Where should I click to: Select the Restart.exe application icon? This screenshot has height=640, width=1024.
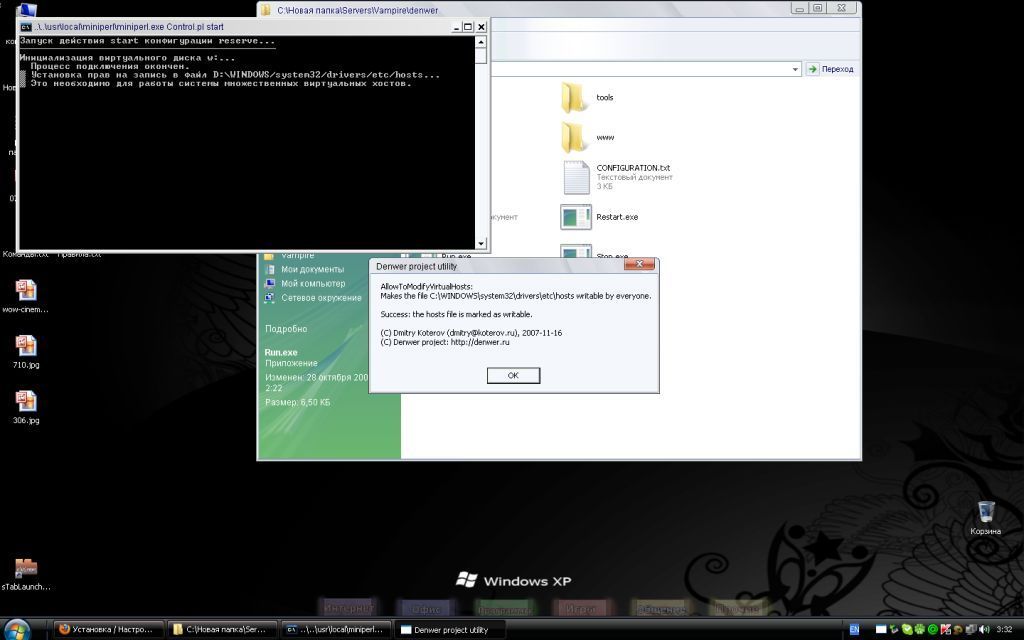tap(576, 217)
